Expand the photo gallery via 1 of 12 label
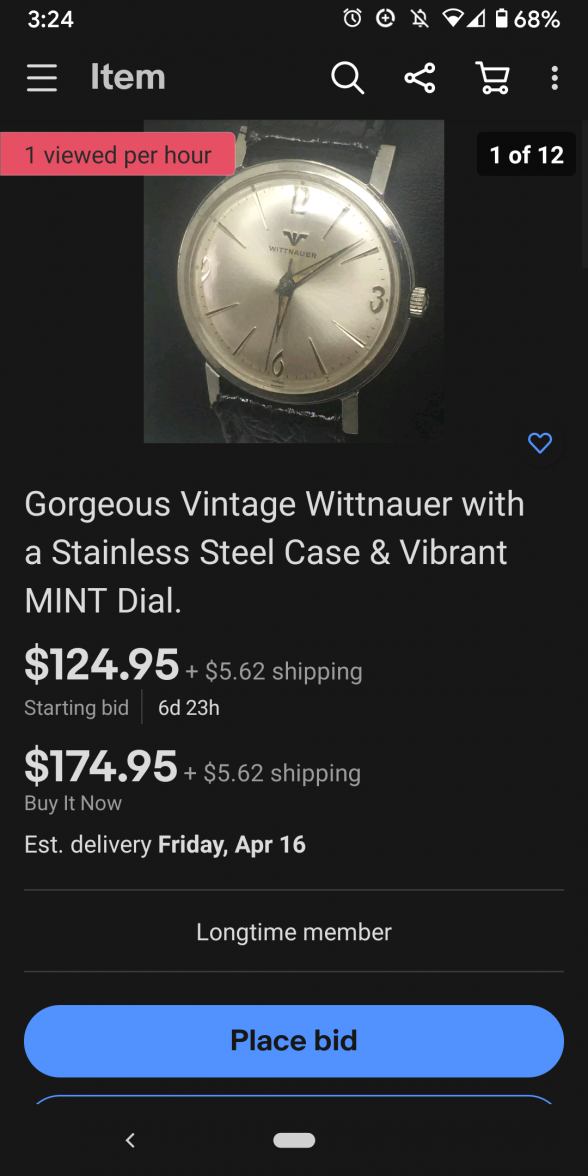 tap(525, 154)
